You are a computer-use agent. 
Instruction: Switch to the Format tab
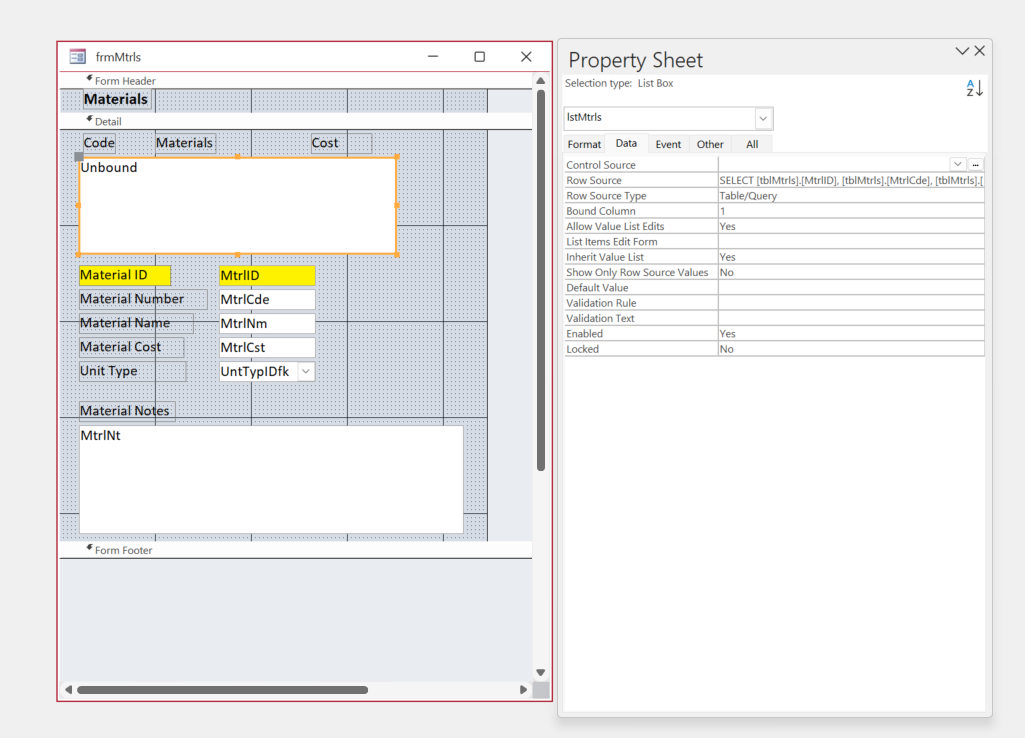[x=584, y=144]
